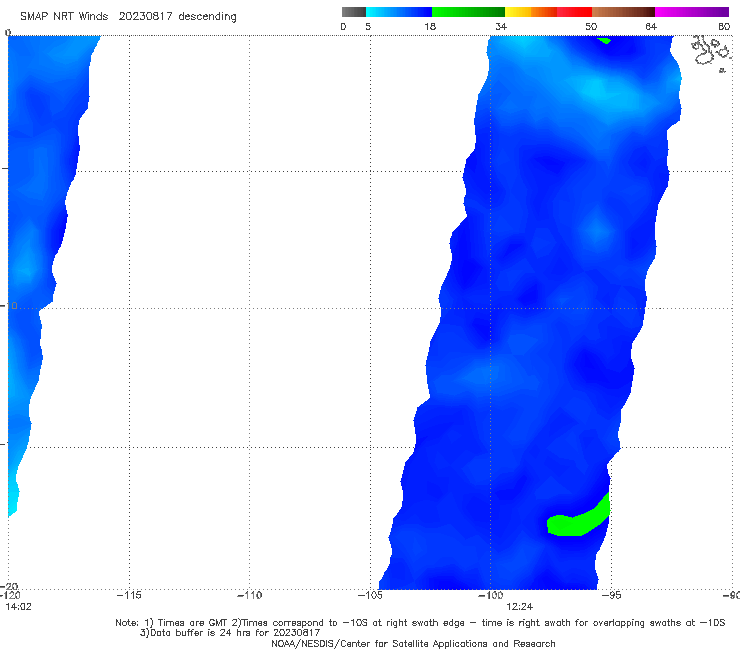
Task: Click the color bar label '5'
Action: pyautogui.click(x=368, y=27)
